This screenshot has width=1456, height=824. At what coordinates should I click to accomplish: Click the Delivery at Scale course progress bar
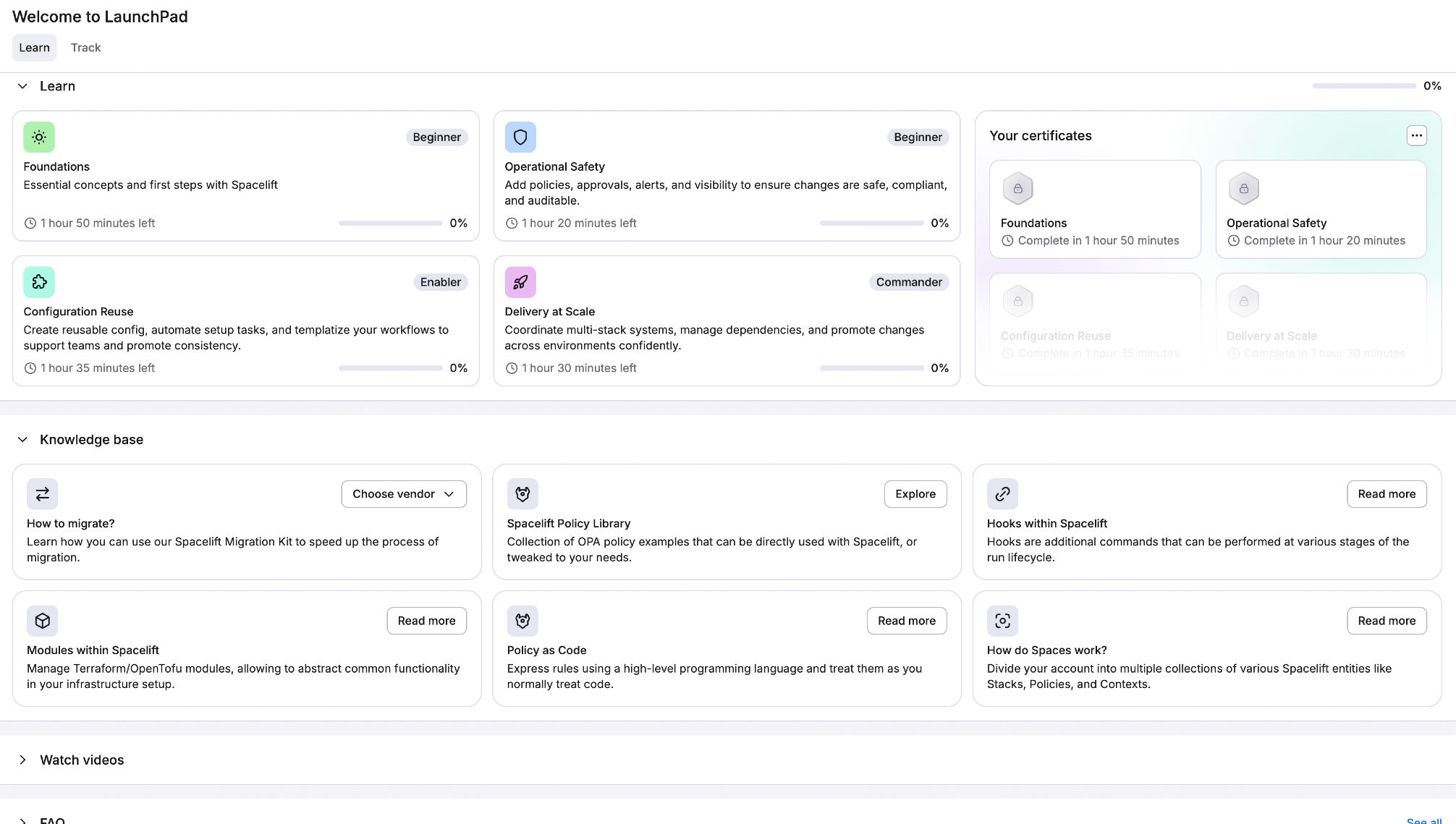tap(871, 368)
